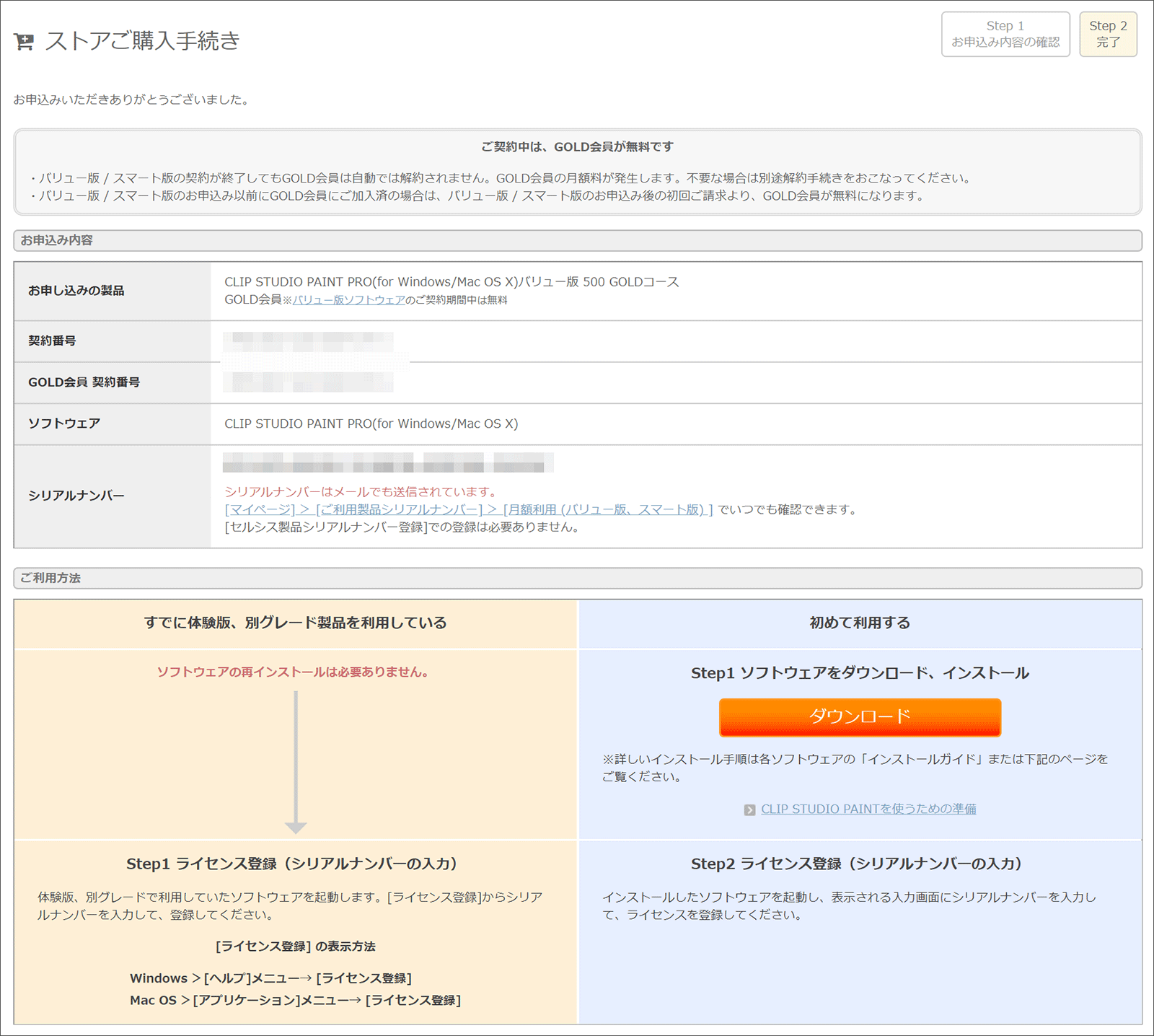Open the マイページ serial number path link
1154x1036 pixels.
(469, 509)
